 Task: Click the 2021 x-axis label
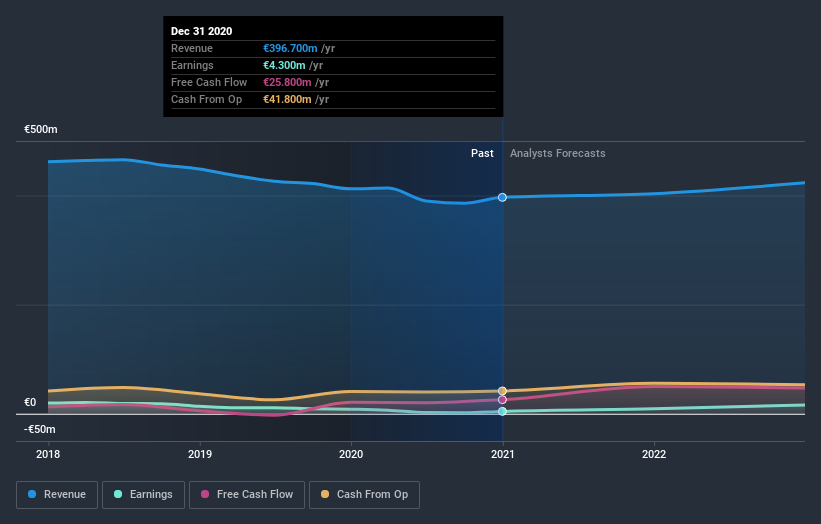pyautogui.click(x=503, y=454)
